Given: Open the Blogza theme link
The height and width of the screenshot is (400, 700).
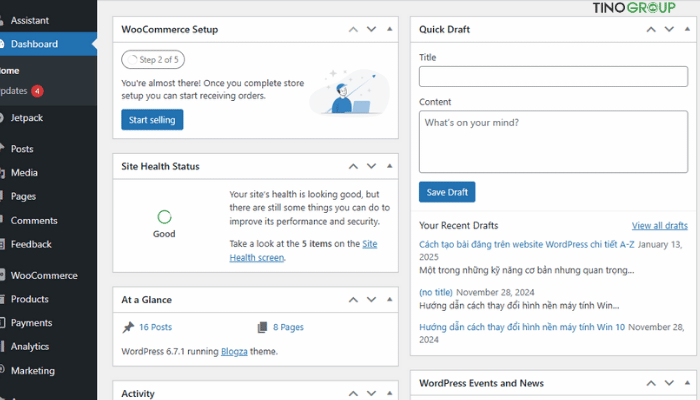Looking at the screenshot, I should (x=234, y=351).
